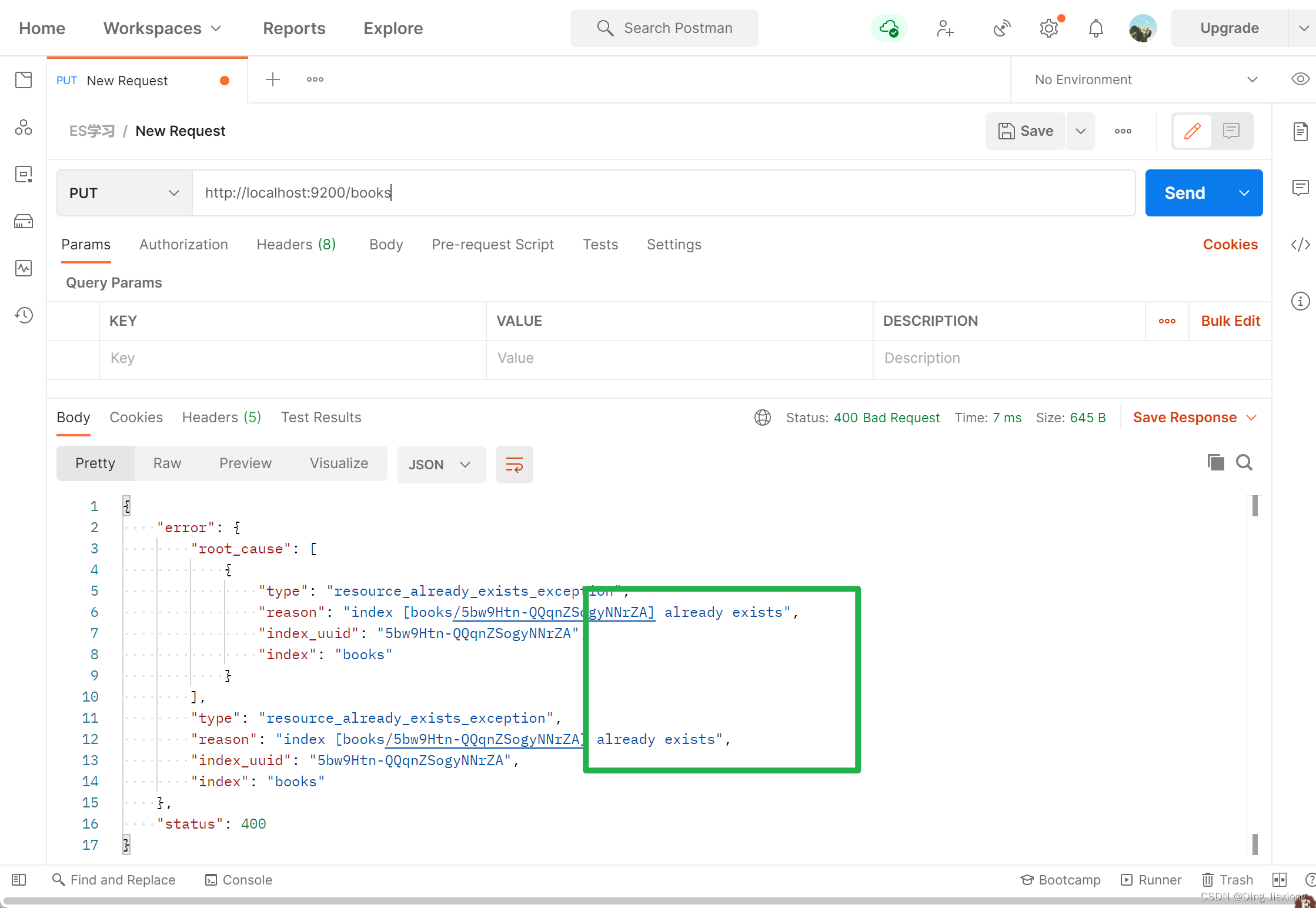Open the request info icon
Viewport: 1316px width, 908px height.
[x=1300, y=301]
